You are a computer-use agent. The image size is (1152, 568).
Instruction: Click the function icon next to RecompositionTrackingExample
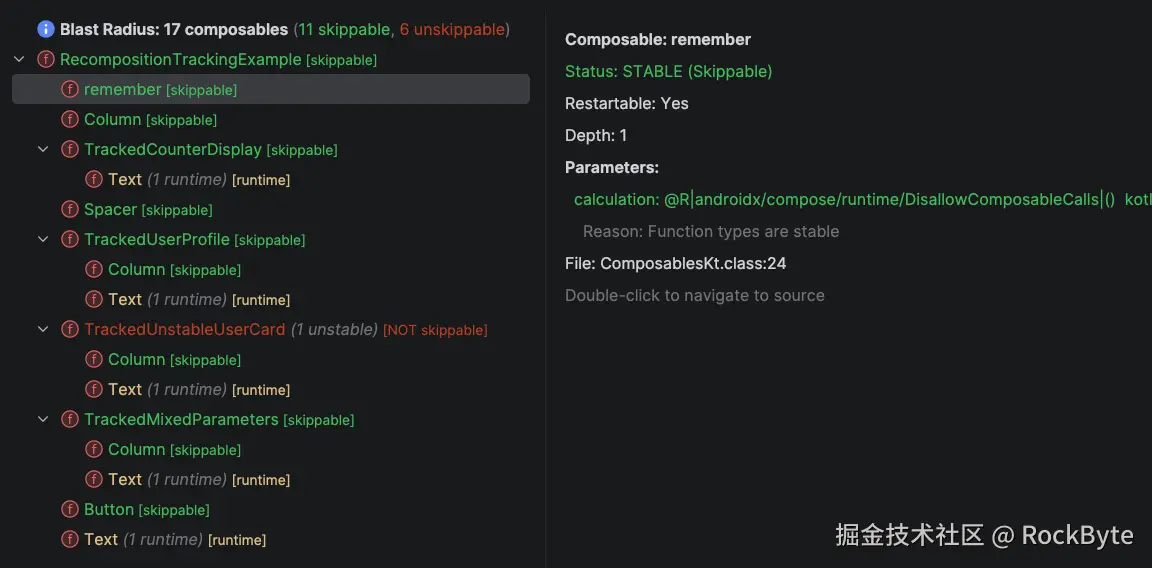[x=45, y=60]
